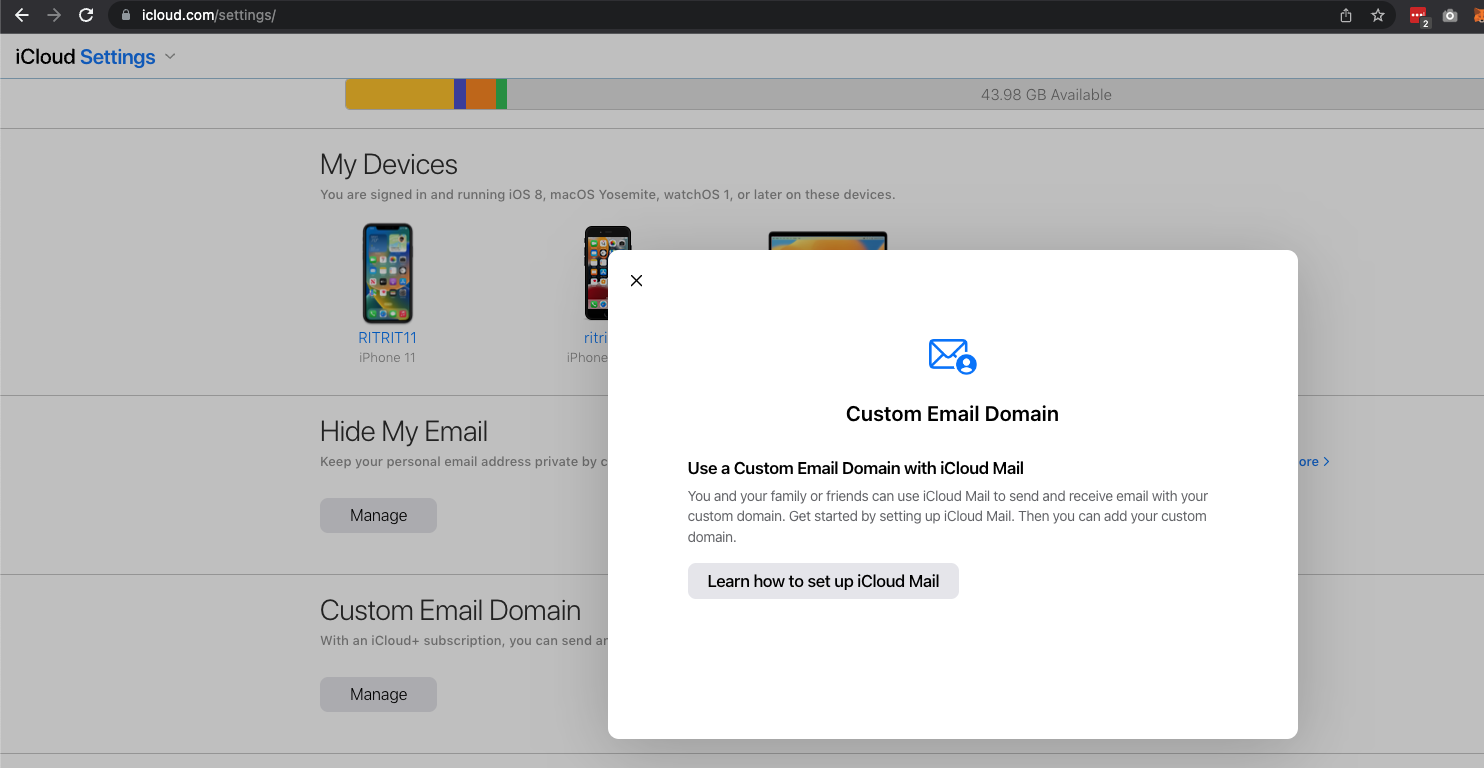The height and width of the screenshot is (768, 1484).
Task: Click the Hide My Email heading
Action: tap(404, 432)
